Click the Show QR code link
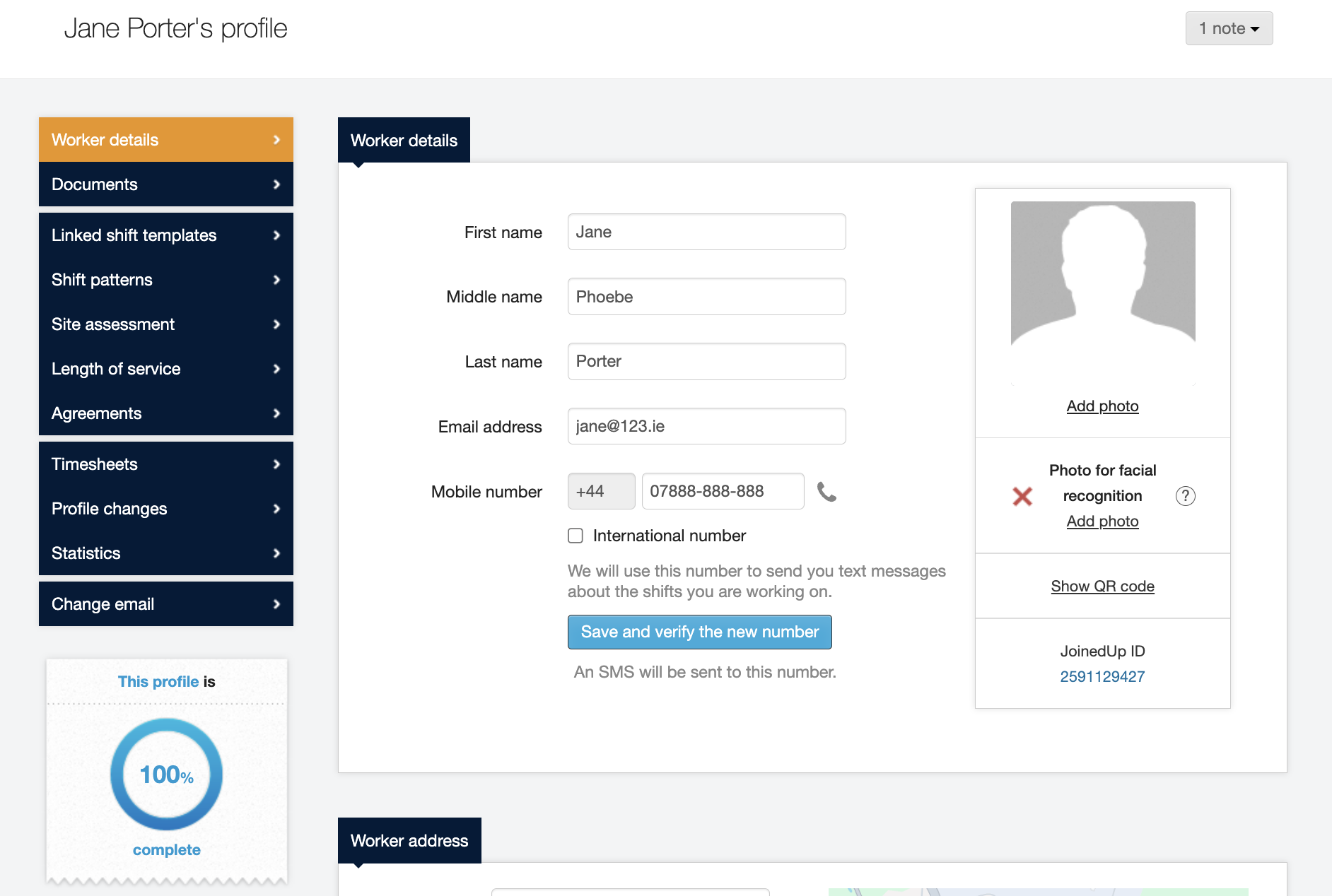This screenshot has width=1332, height=896. pyautogui.click(x=1102, y=586)
